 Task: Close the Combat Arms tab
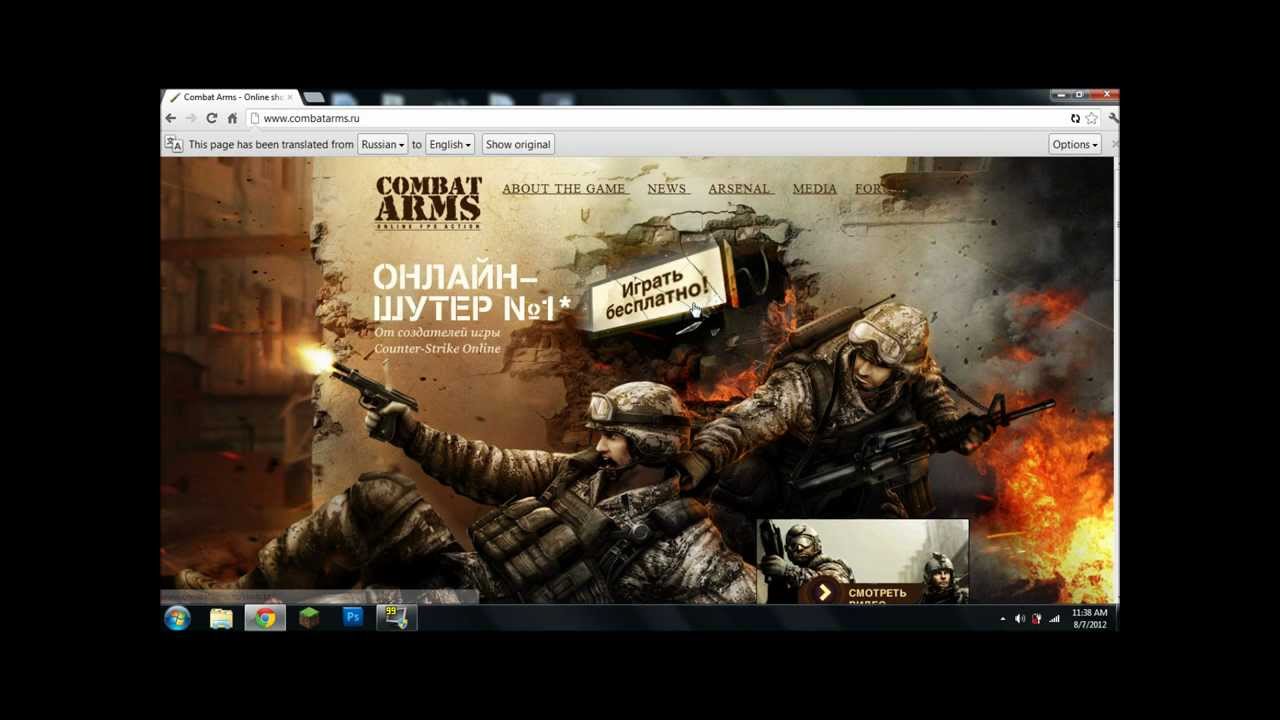(291, 97)
